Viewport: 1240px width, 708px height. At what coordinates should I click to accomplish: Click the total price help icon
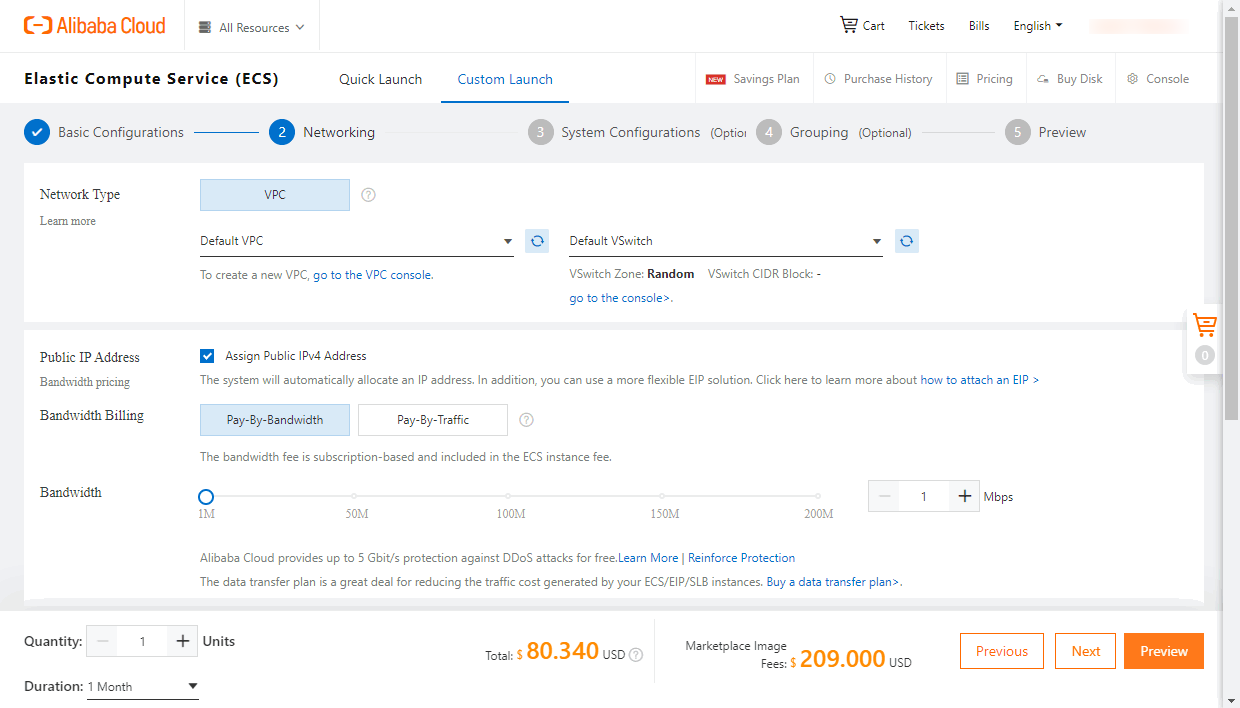click(636, 655)
